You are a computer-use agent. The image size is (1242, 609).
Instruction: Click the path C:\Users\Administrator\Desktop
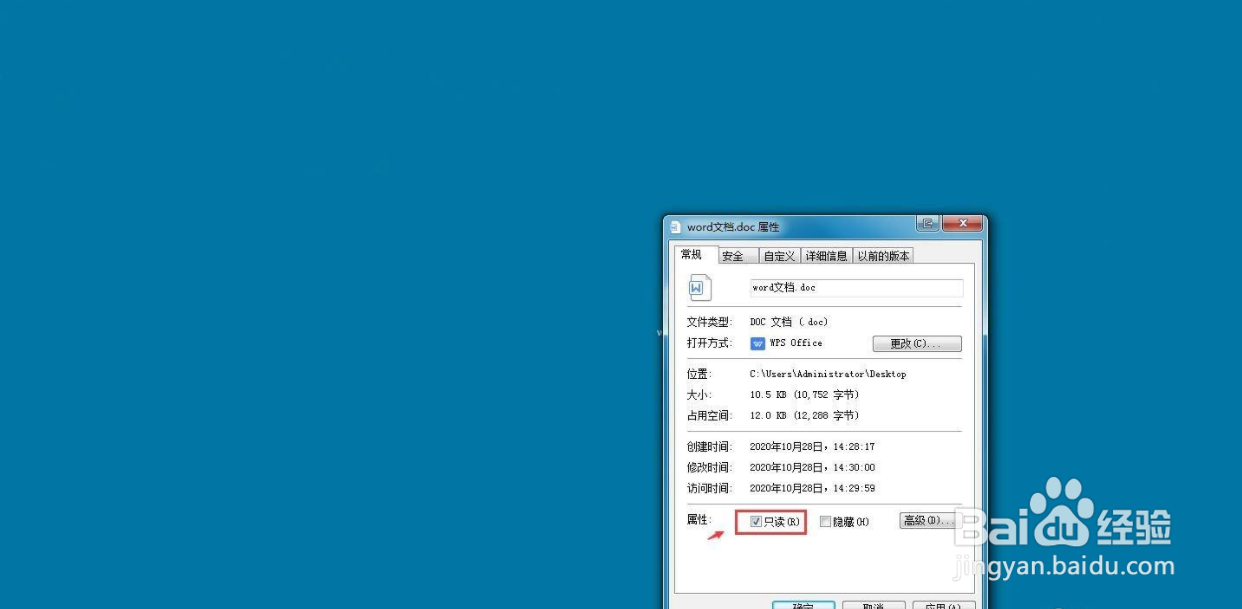coord(828,374)
